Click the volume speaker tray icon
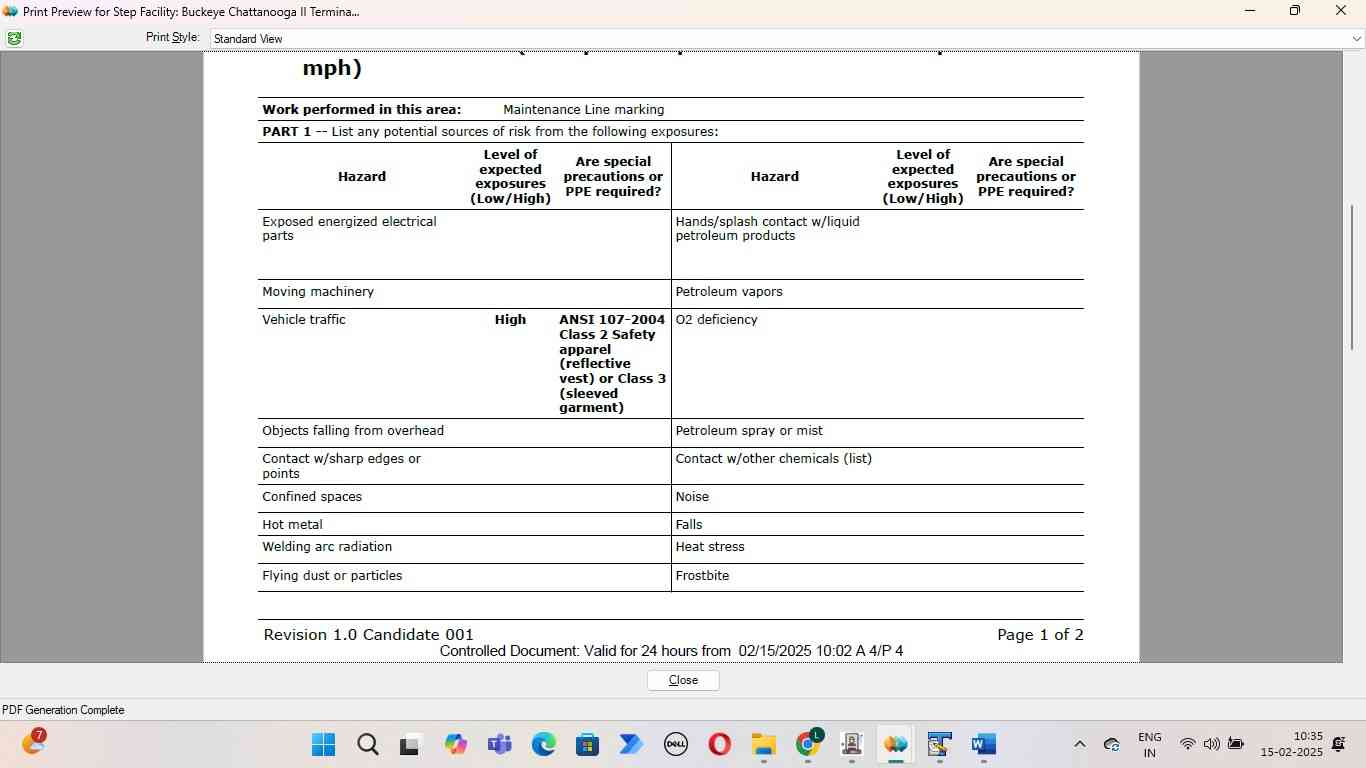 point(1211,744)
